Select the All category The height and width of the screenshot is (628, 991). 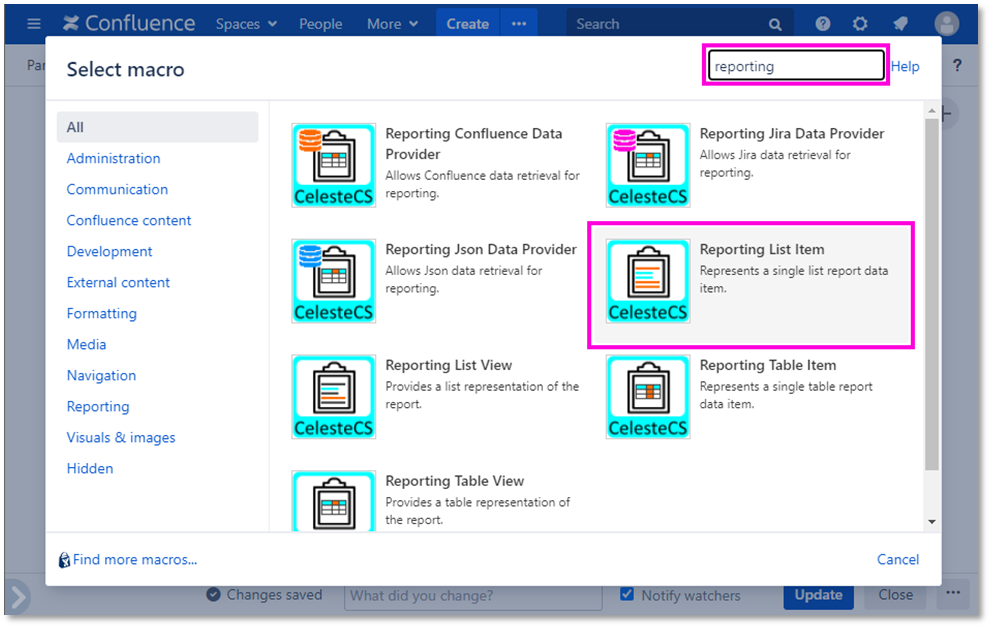point(157,127)
